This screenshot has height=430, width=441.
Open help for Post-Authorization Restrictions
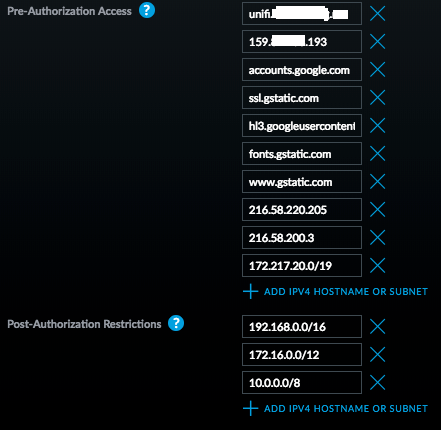tap(176, 323)
